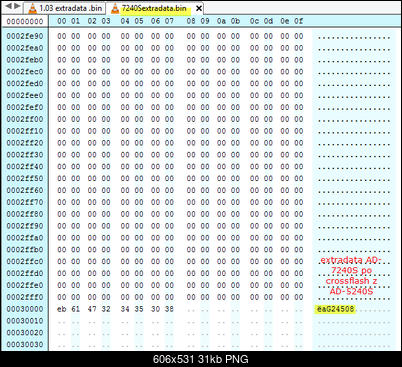
Task: Click the highlighted ASCII text ëaG24508
Action: click(335, 309)
